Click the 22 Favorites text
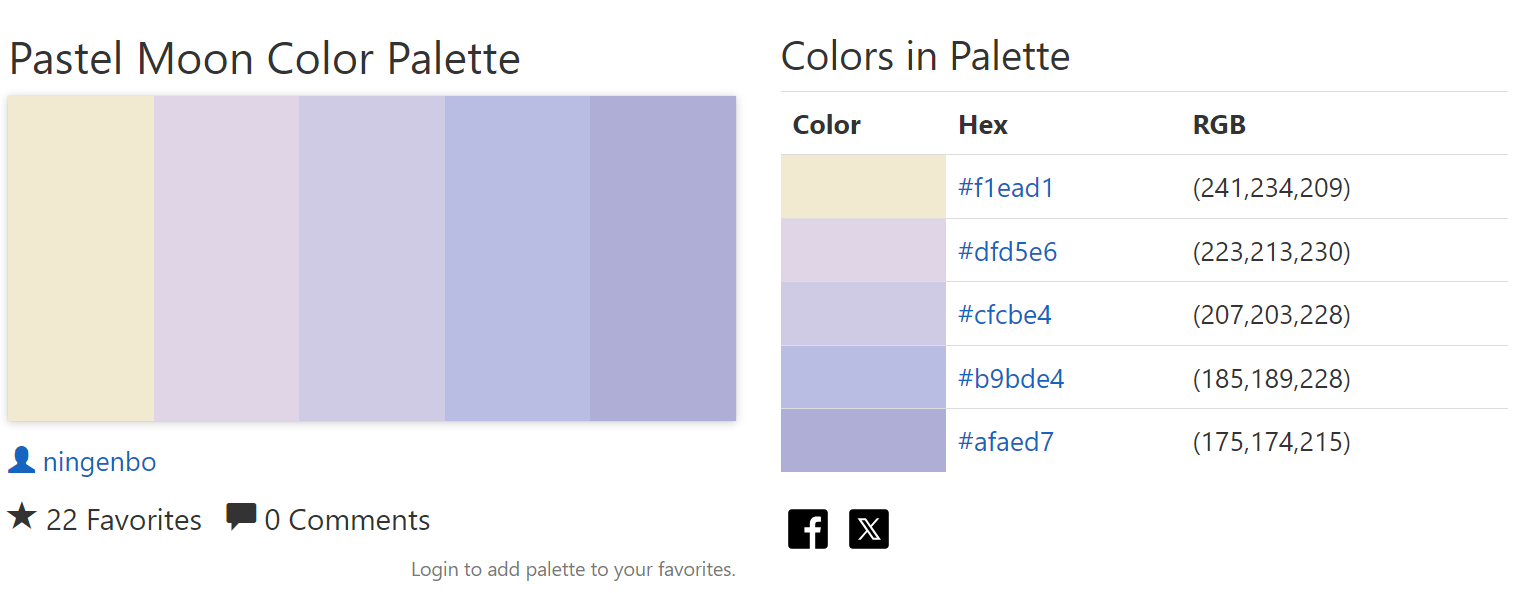 [124, 520]
